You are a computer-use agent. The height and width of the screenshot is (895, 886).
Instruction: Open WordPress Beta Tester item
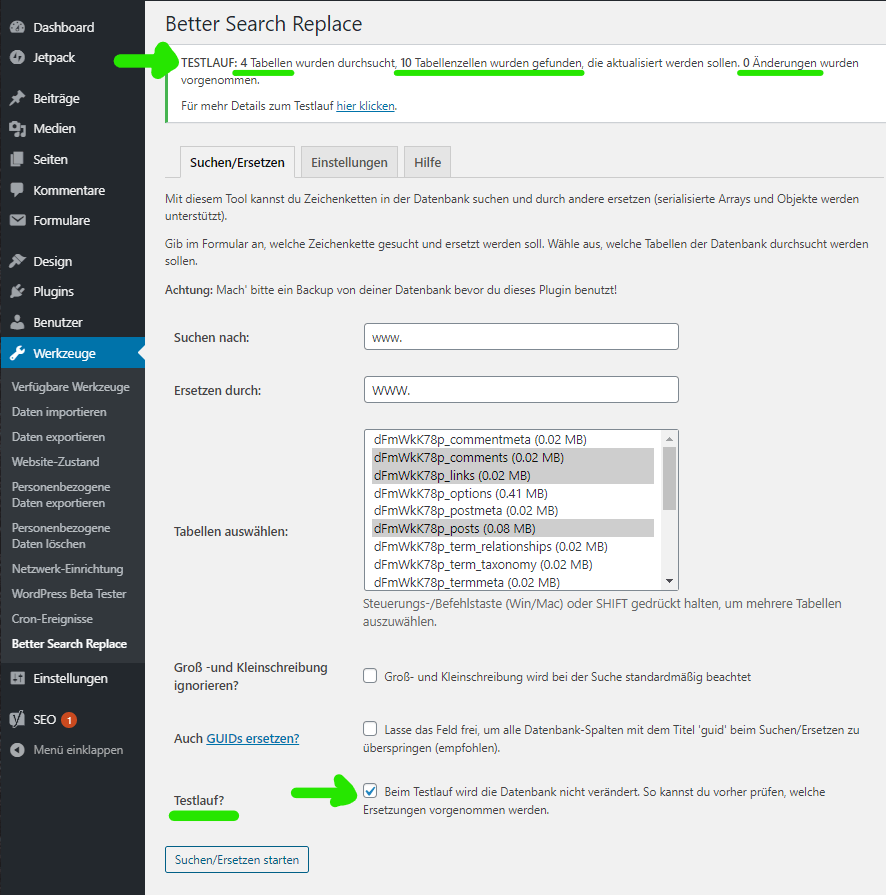click(69, 594)
